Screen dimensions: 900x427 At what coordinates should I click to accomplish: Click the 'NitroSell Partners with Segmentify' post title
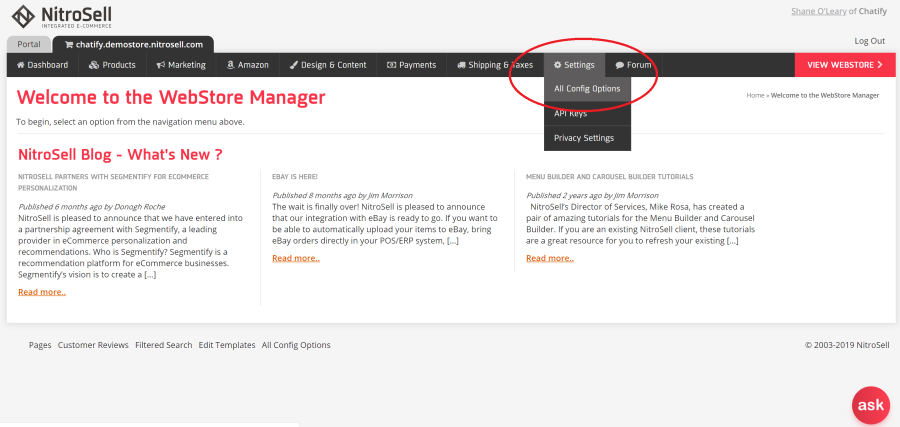click(x=114, y=182)
